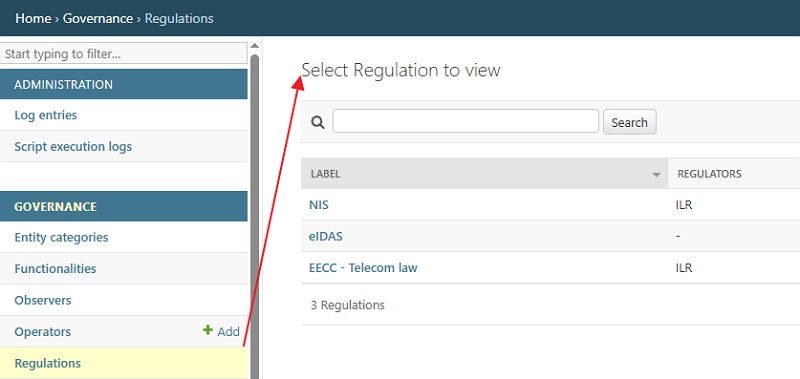This screenshot has width=800, height=379.
Task: Focus the sidebar filter input
Action: pyautogui.click(x=124, y=53)
